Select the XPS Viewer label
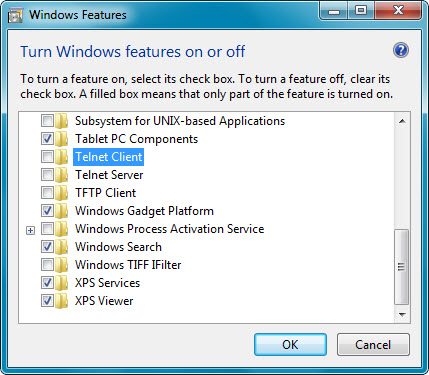Image resolution: width=429 pixels, height=375 pixels. click(104, 301)
